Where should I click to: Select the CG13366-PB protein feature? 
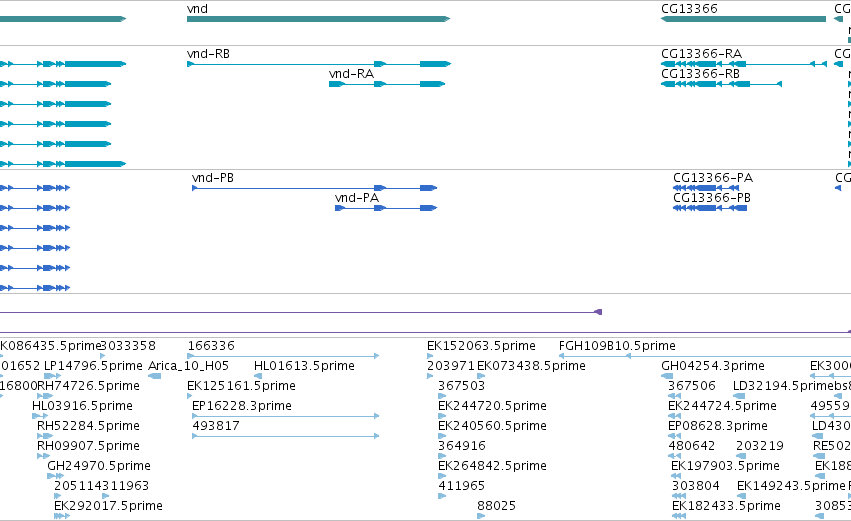[x=710, y=208]
